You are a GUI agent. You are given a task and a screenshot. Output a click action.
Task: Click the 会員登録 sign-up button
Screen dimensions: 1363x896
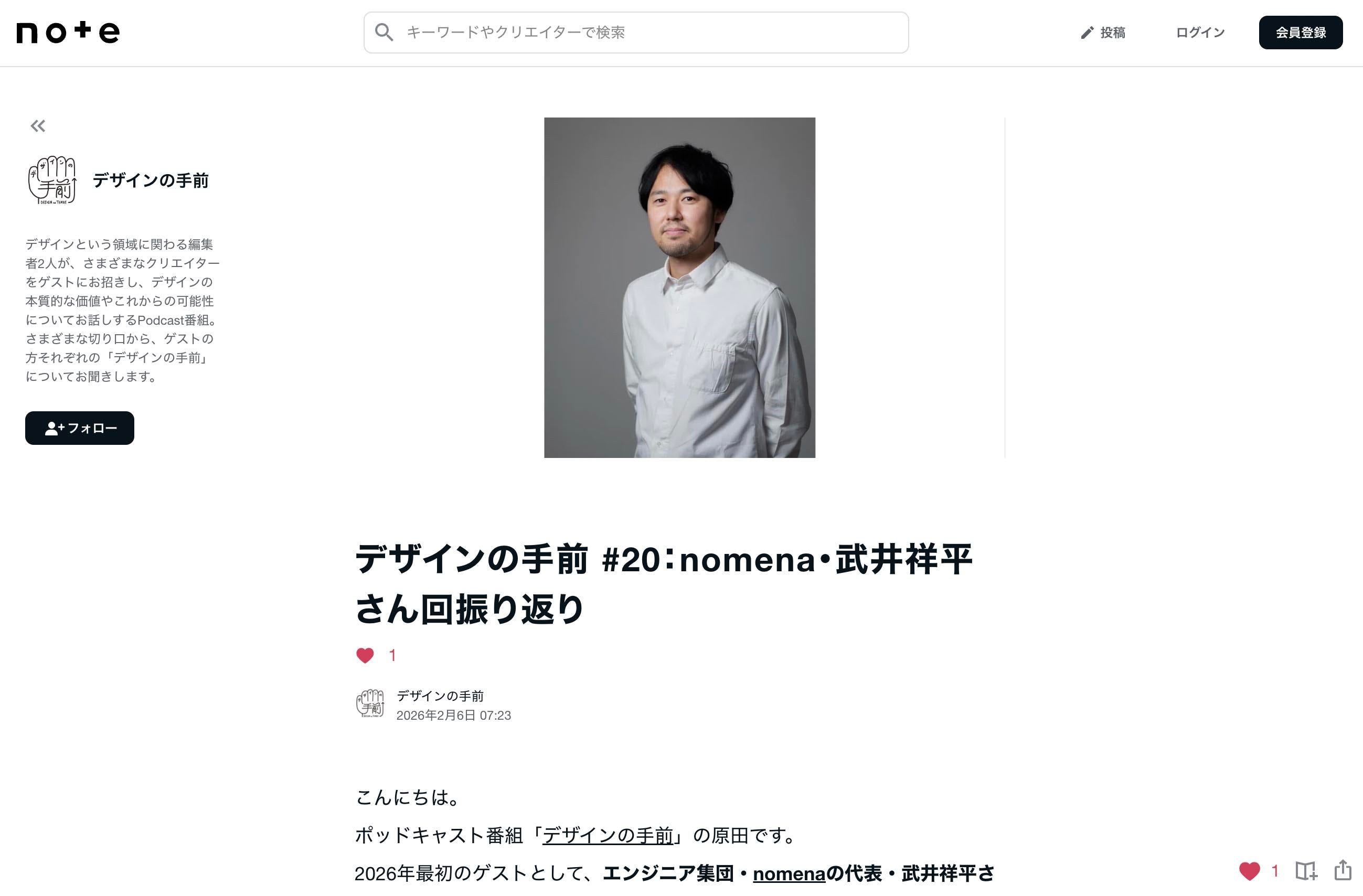click(x=1301, y=33)
